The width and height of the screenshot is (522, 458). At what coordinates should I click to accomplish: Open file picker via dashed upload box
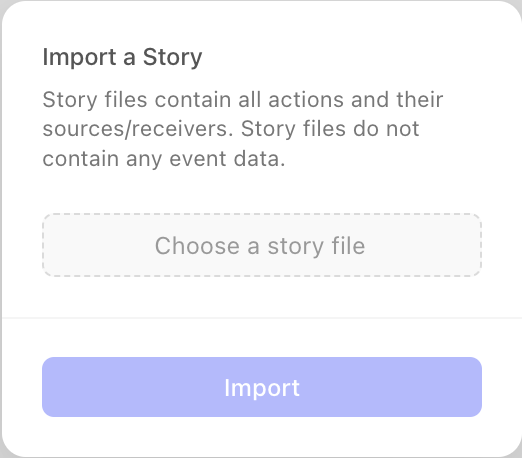262,245
